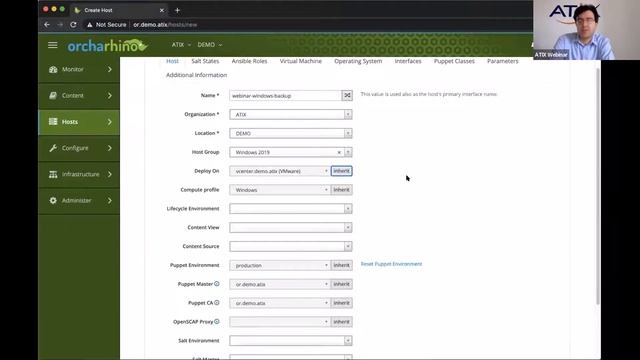Expand the Monitor menu chevron
This screenshot has width=640, height=360.
[109, 69]
